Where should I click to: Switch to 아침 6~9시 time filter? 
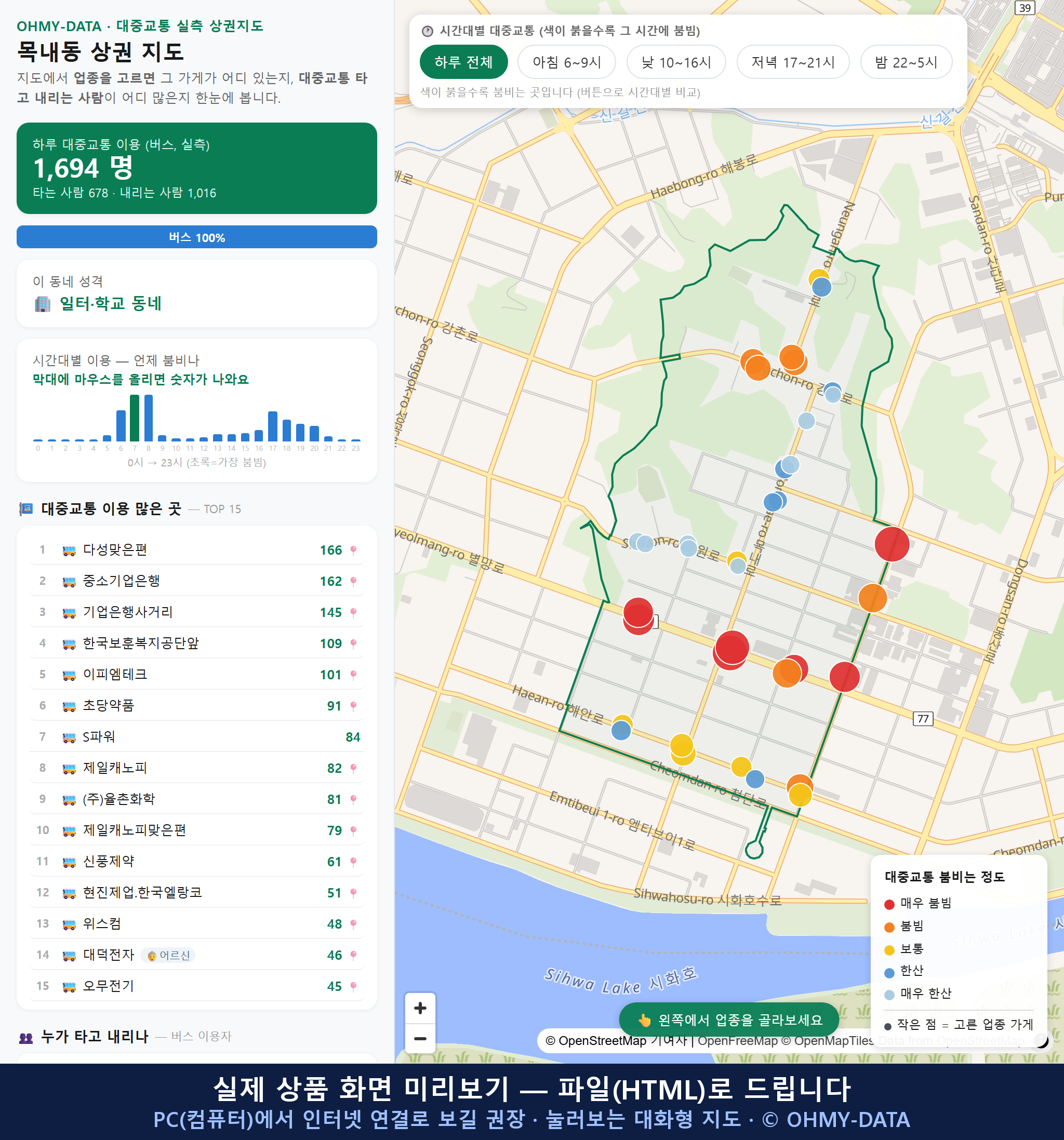[x=567, y=62]
